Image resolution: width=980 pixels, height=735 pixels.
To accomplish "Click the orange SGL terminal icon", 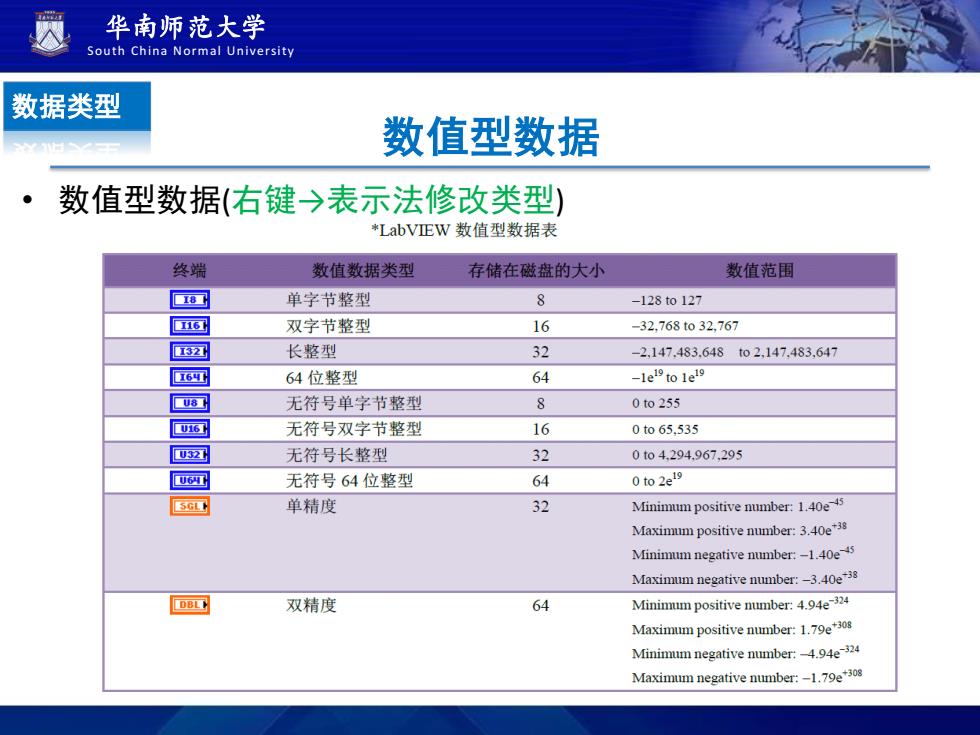I will 190,506.
